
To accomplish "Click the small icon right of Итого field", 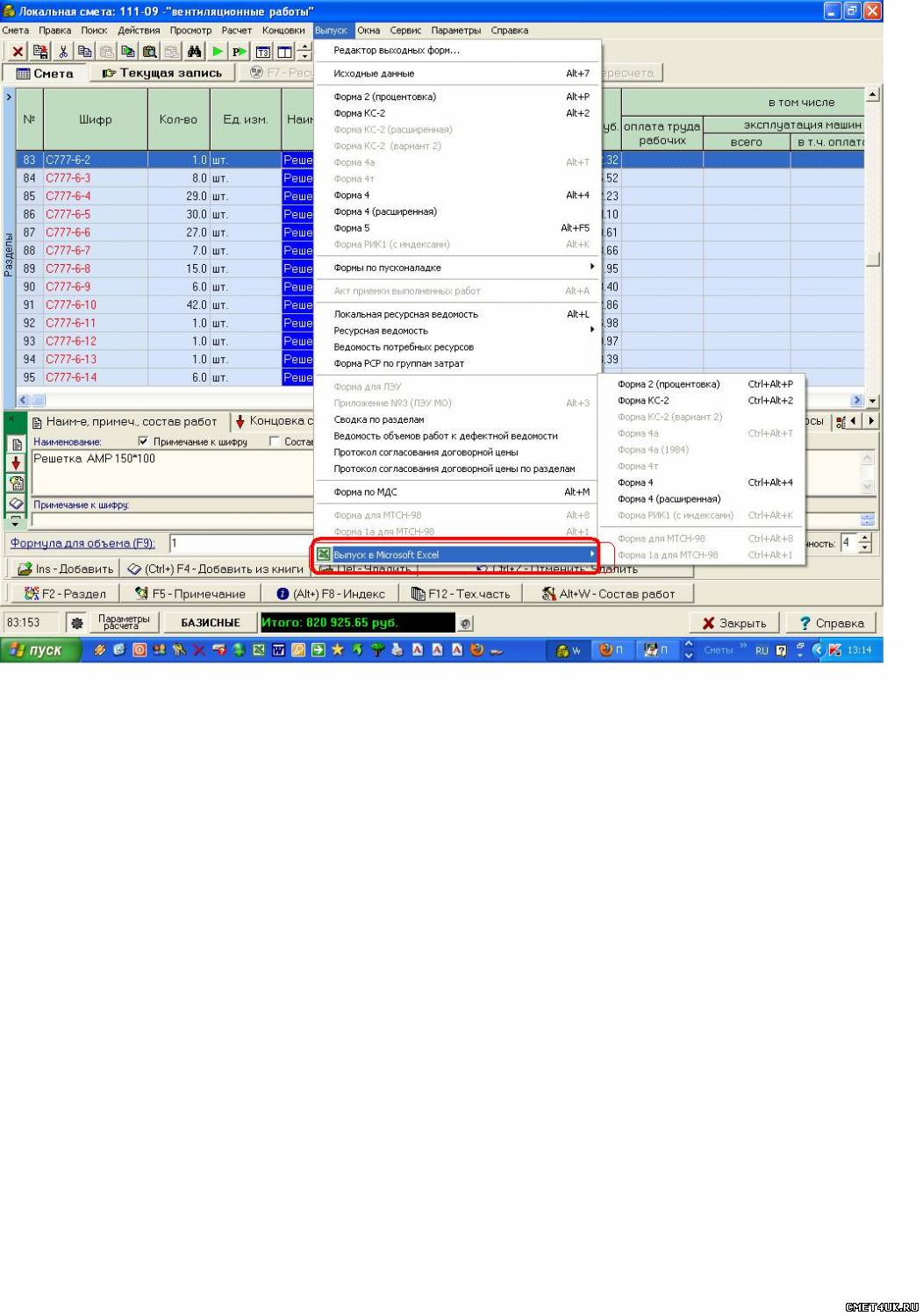I will click(x=466, y=623).
